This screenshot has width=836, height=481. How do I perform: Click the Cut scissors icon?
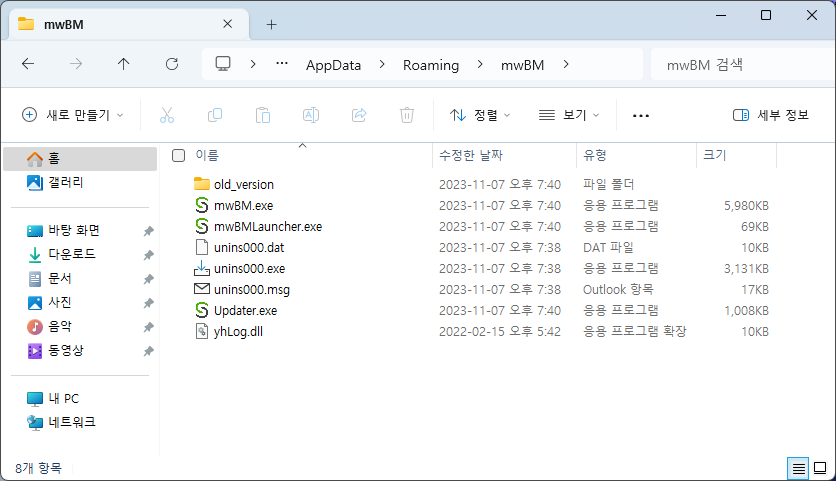(x=167, y=115)
